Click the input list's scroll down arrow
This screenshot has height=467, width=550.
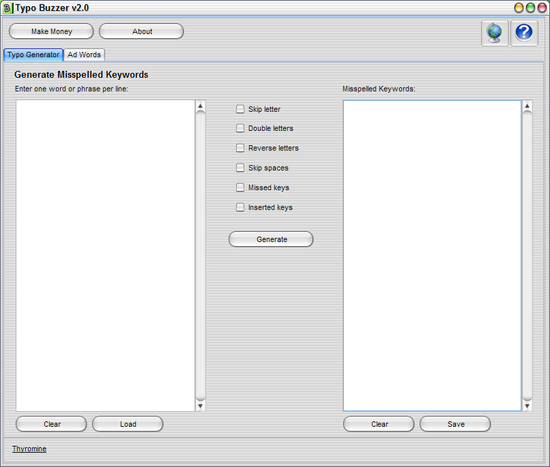tap(200, 406)
